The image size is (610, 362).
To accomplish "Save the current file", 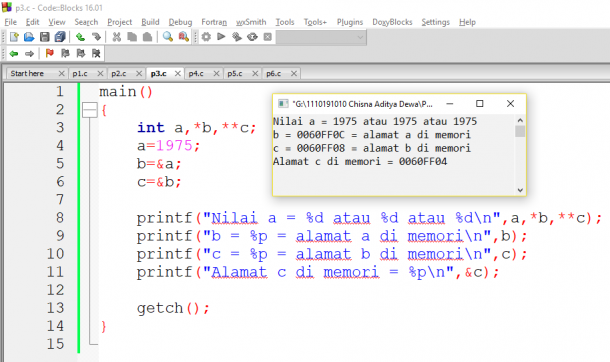I will tap(45, 37).
